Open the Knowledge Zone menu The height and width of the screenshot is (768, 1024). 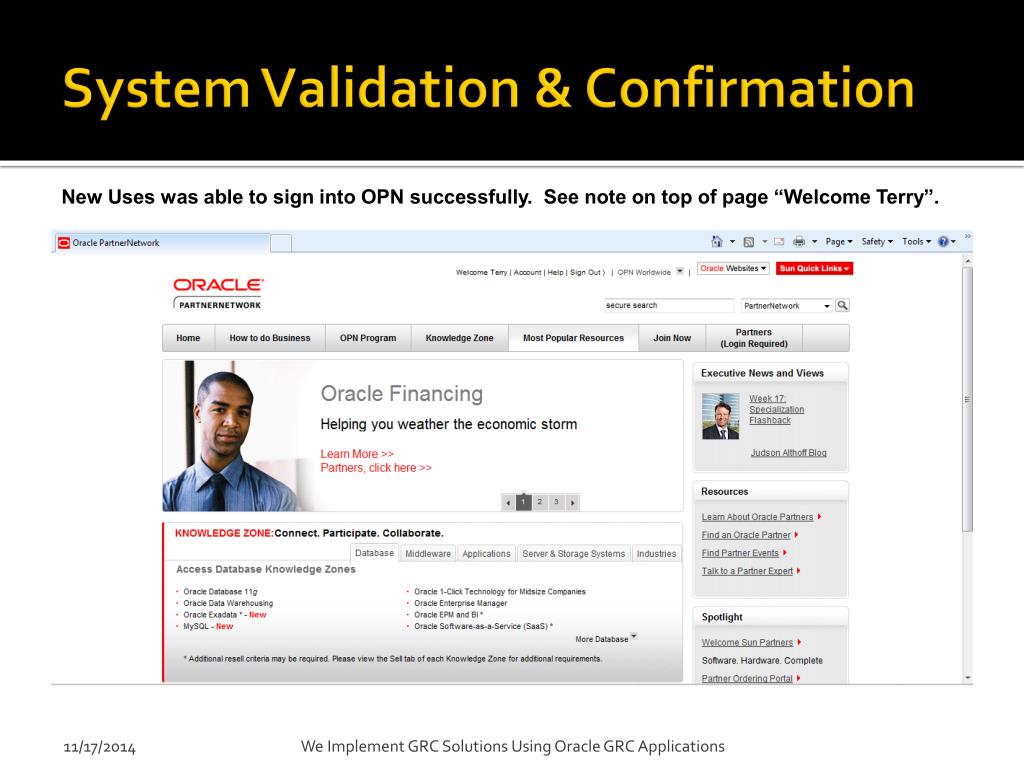pos(459,338)
